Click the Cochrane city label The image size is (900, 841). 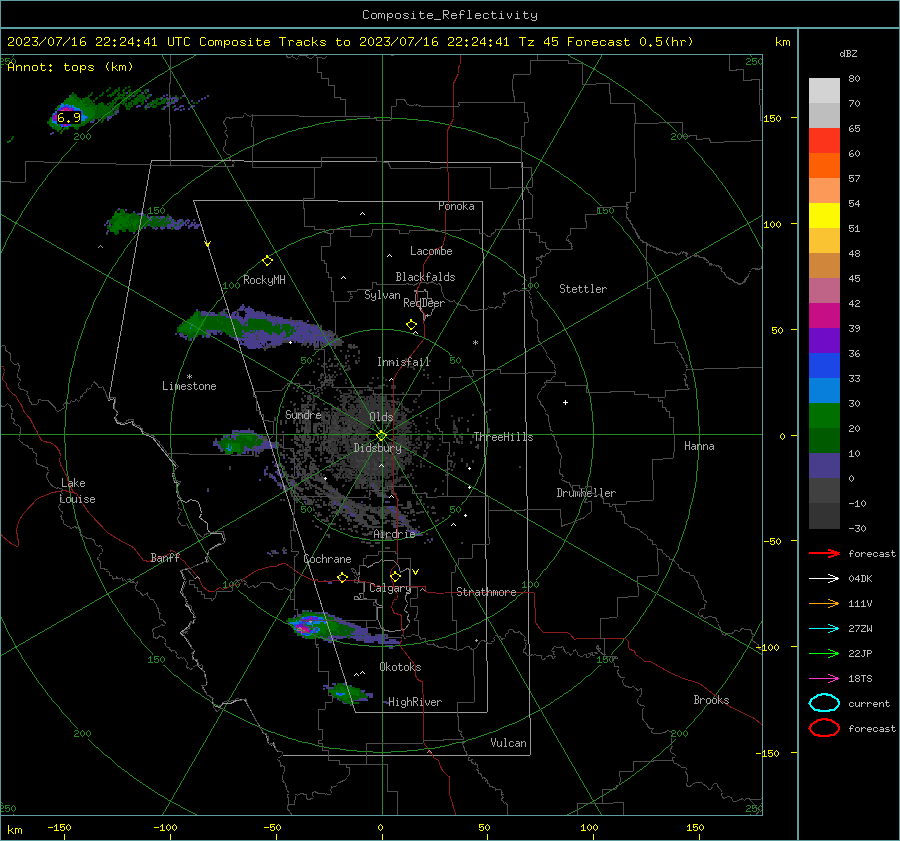[327, 559]
